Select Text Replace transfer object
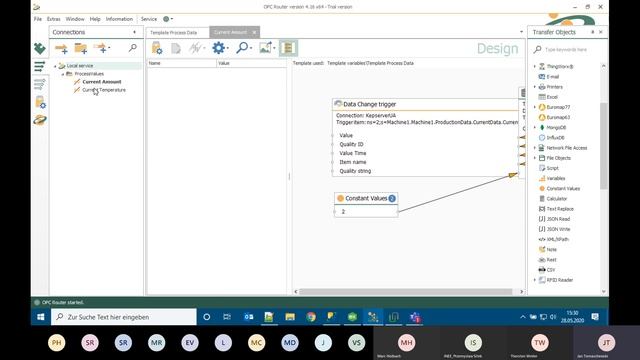640x360 pixels. [560, 209]
